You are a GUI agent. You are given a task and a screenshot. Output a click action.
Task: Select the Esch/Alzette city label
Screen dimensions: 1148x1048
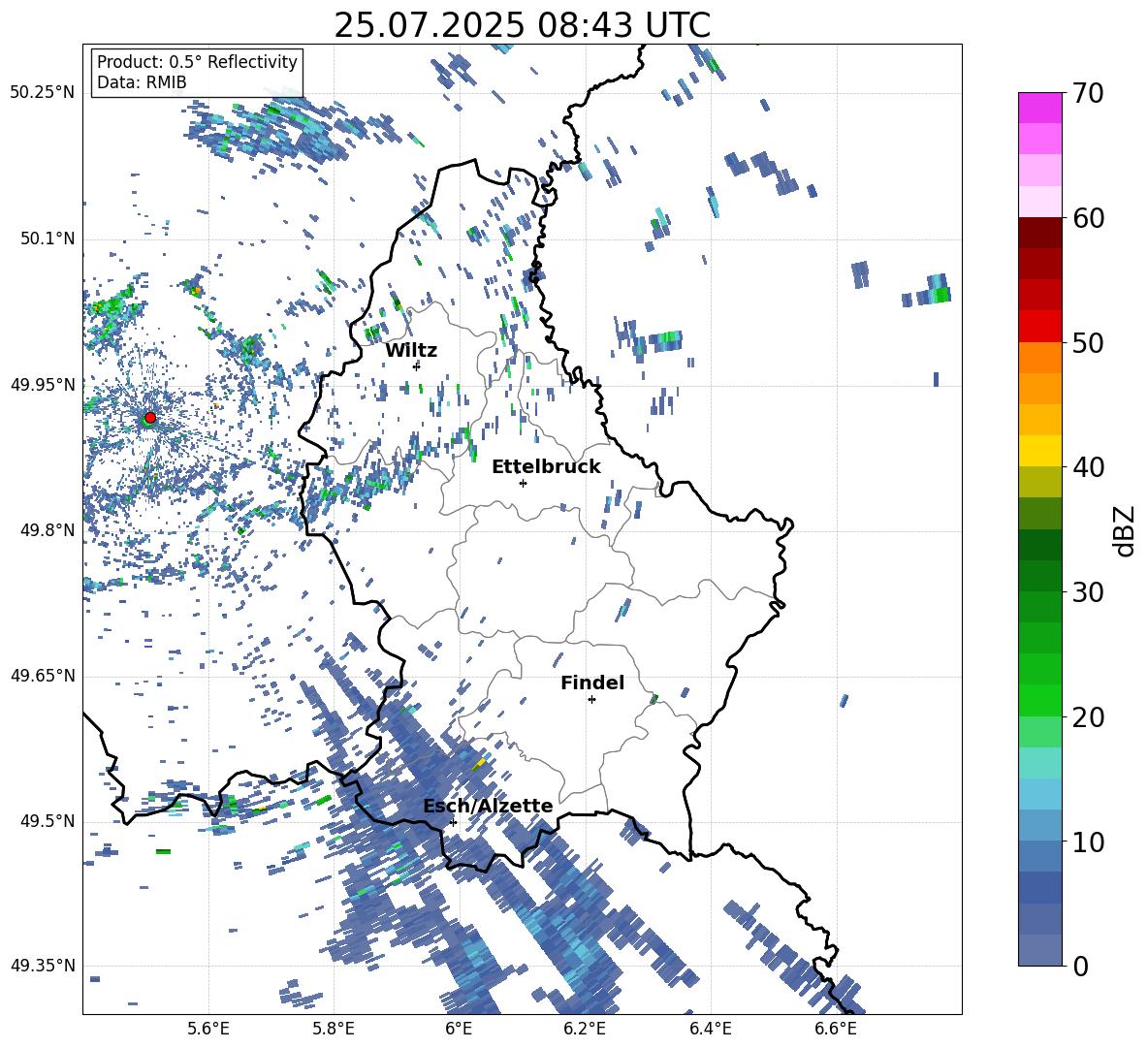tap(488, 806)
